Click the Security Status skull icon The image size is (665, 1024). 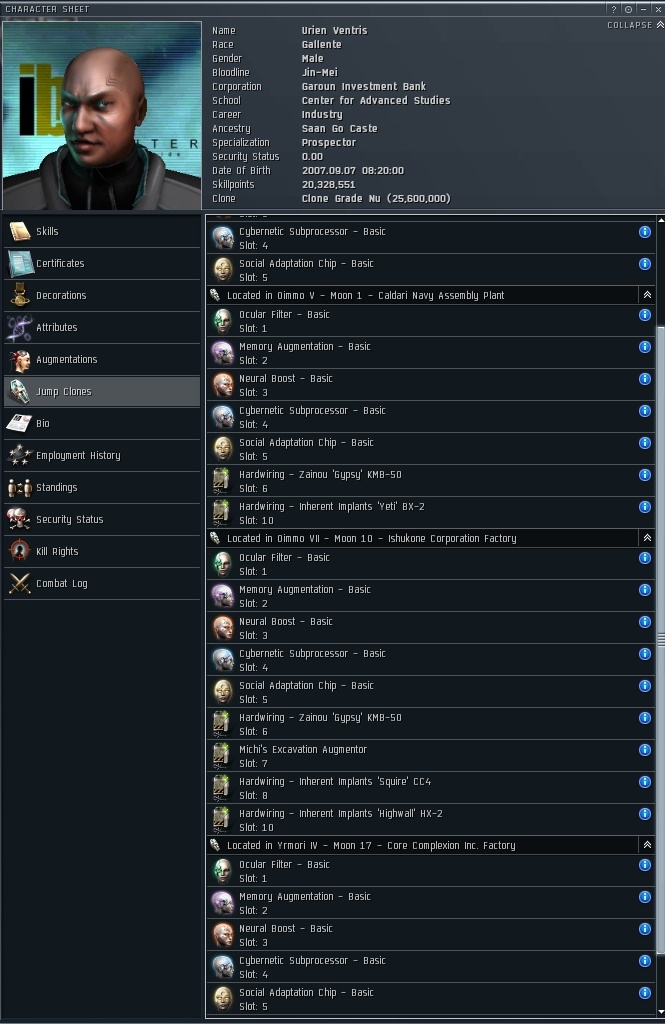click(x=20, y=519)
